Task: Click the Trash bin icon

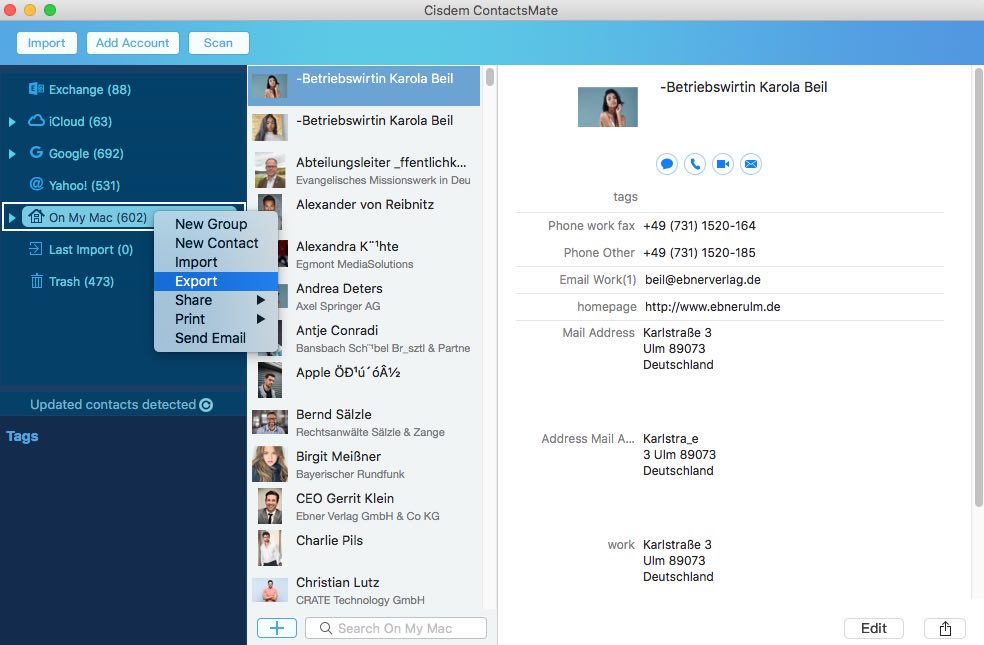Action: tap(37, 280)
